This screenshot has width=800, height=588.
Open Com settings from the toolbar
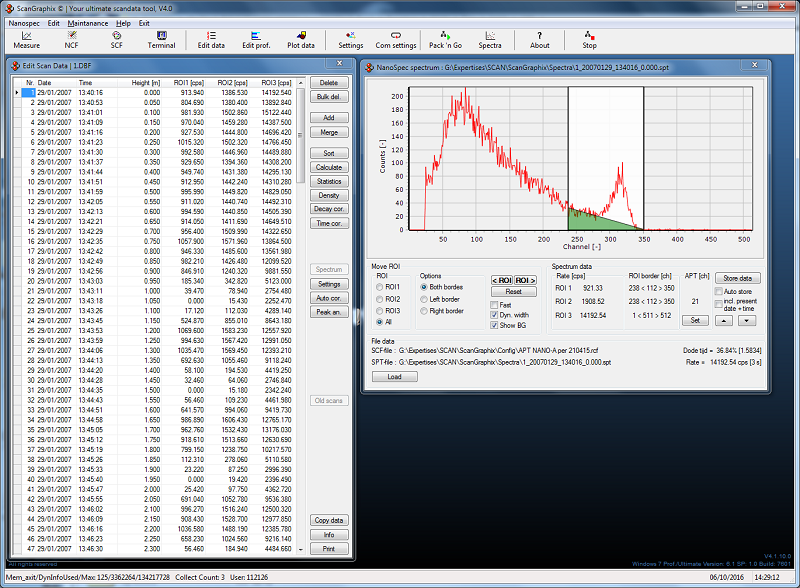[396, 39]
